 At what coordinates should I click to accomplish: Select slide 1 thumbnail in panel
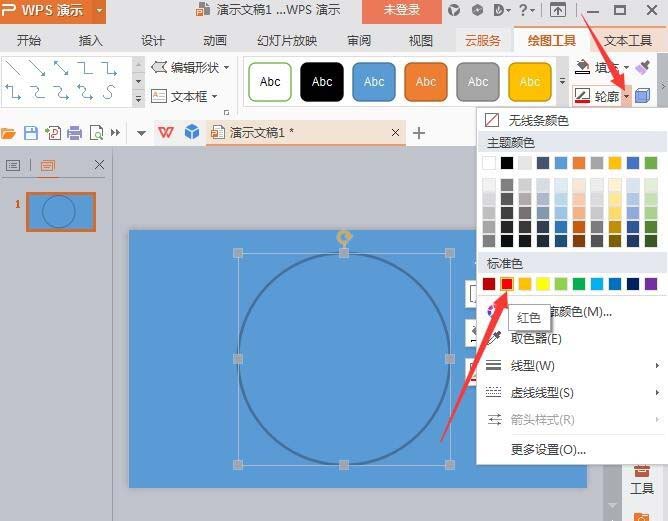click(x=61, y=212)
